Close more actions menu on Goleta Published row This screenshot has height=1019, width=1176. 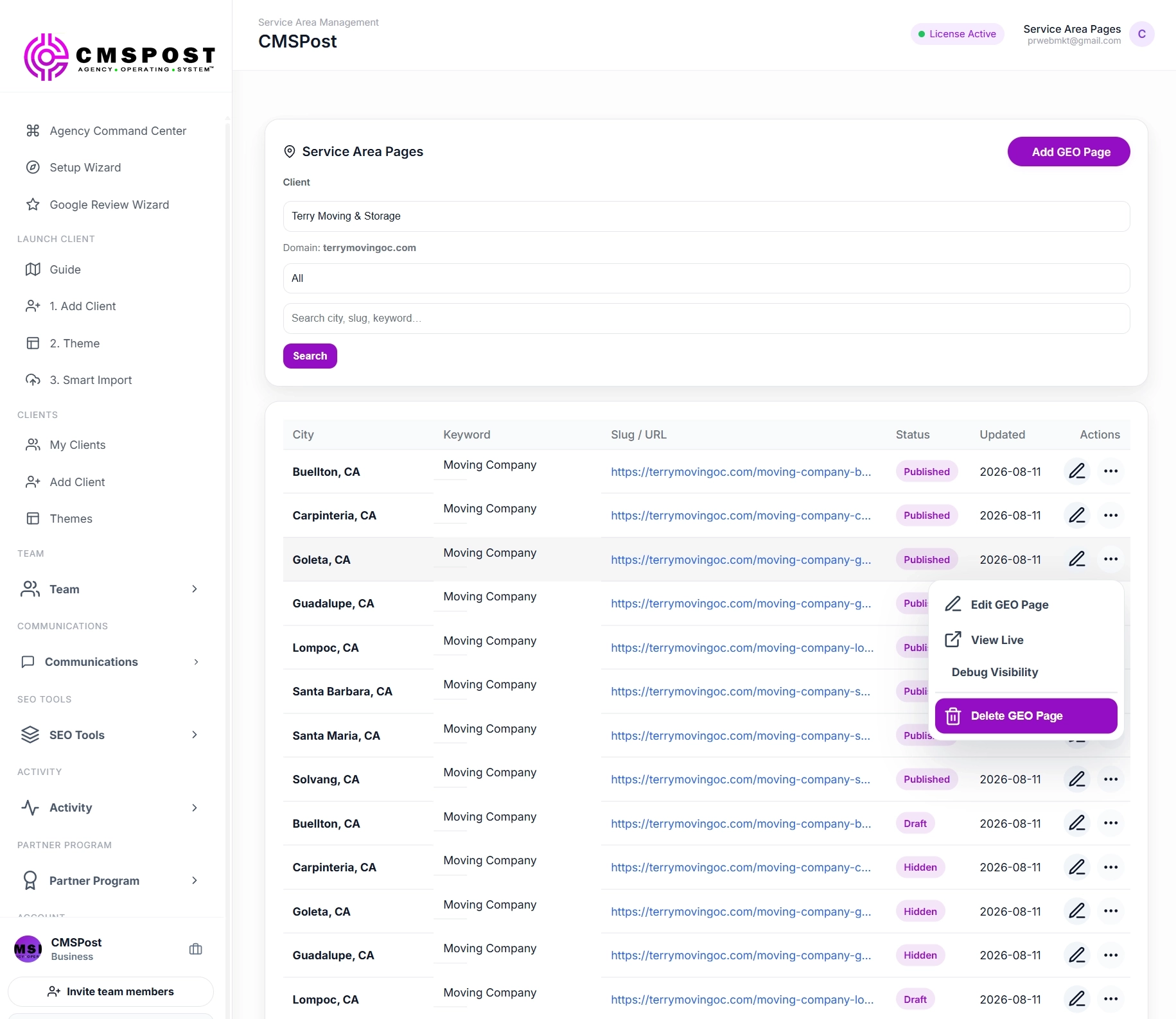[x=1111, y=559]
